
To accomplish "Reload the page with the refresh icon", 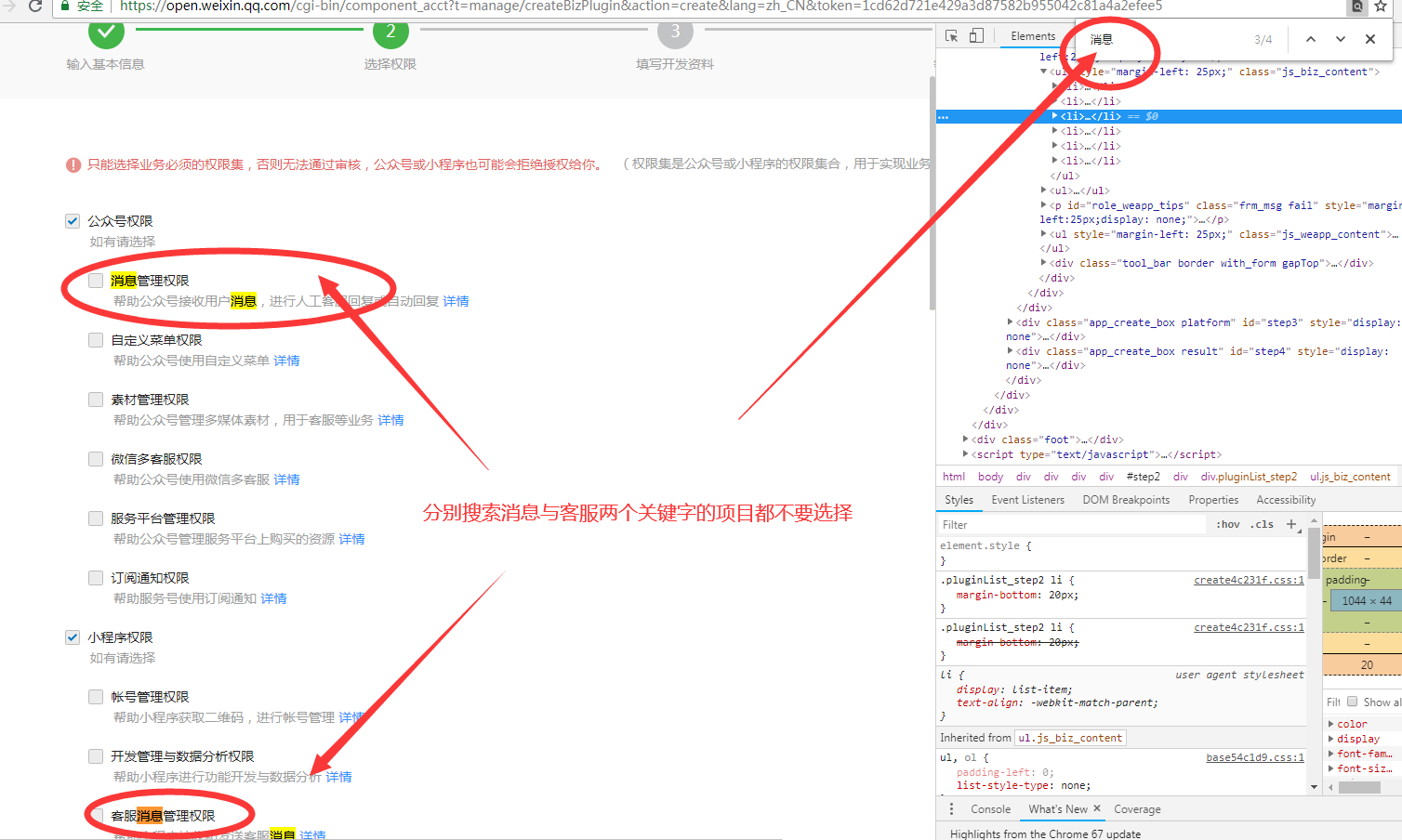I will (35, 7).
